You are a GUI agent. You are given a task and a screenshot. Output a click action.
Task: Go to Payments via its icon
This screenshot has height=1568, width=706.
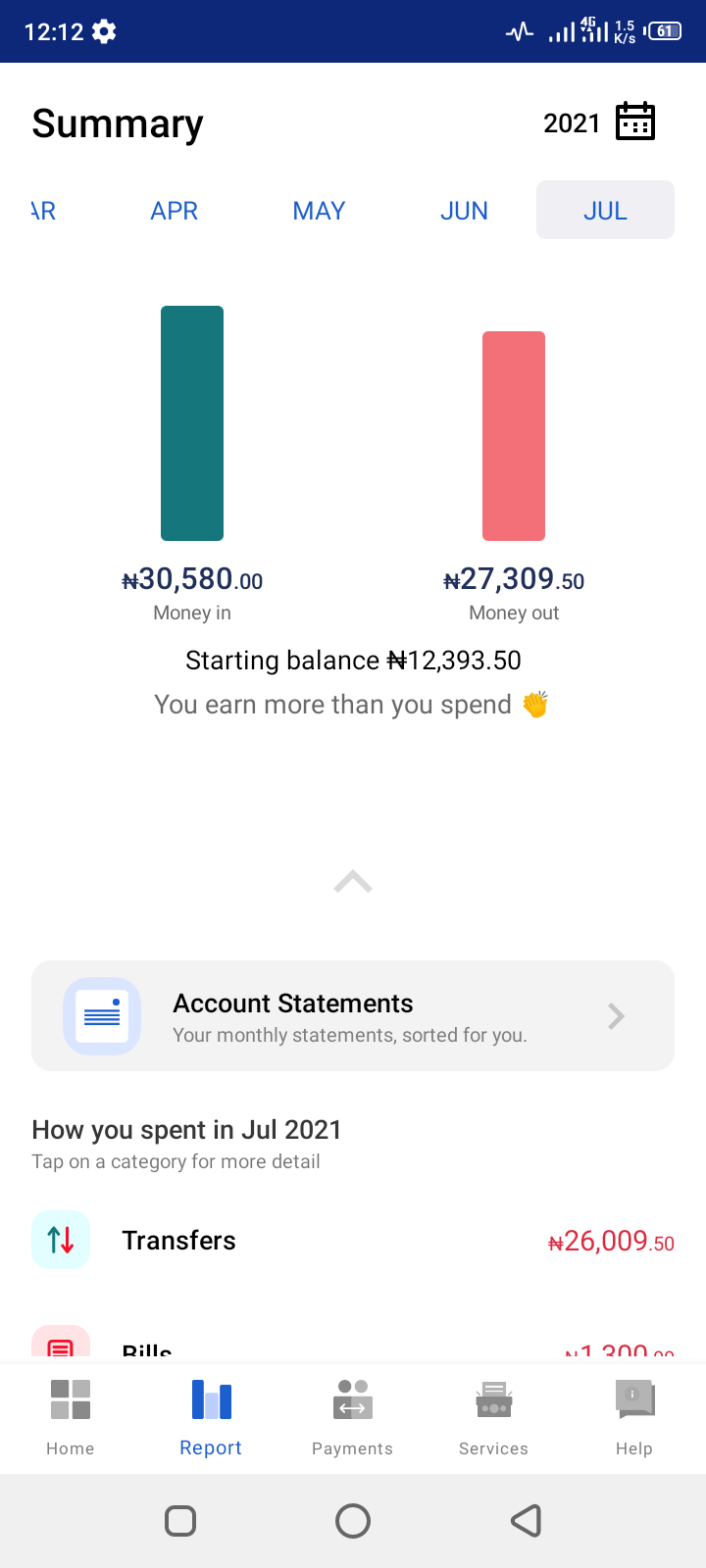point(353,1399)
